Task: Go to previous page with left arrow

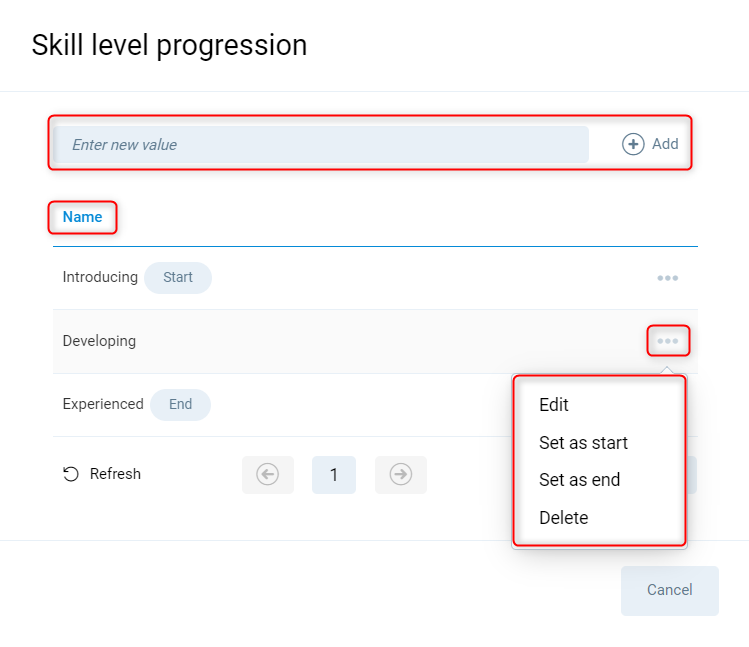Action: pyautogui.click(x=268, y=474)
